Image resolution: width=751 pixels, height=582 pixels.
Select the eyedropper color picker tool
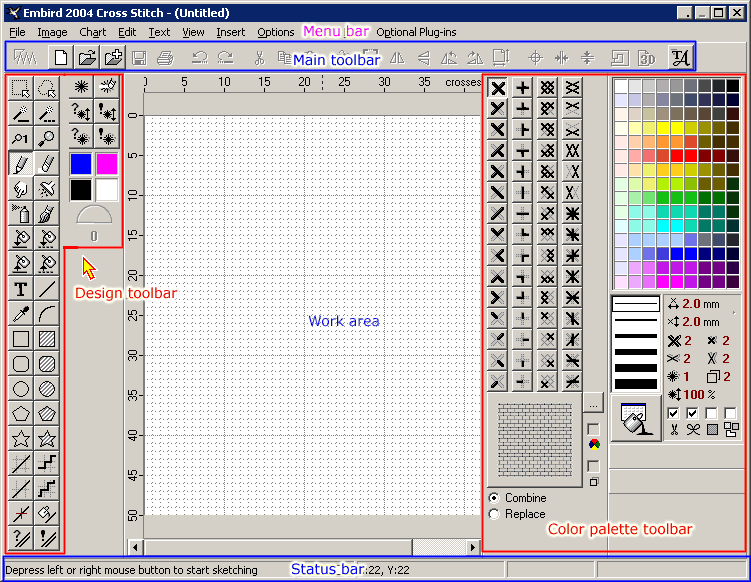click(x=21, y=314)
